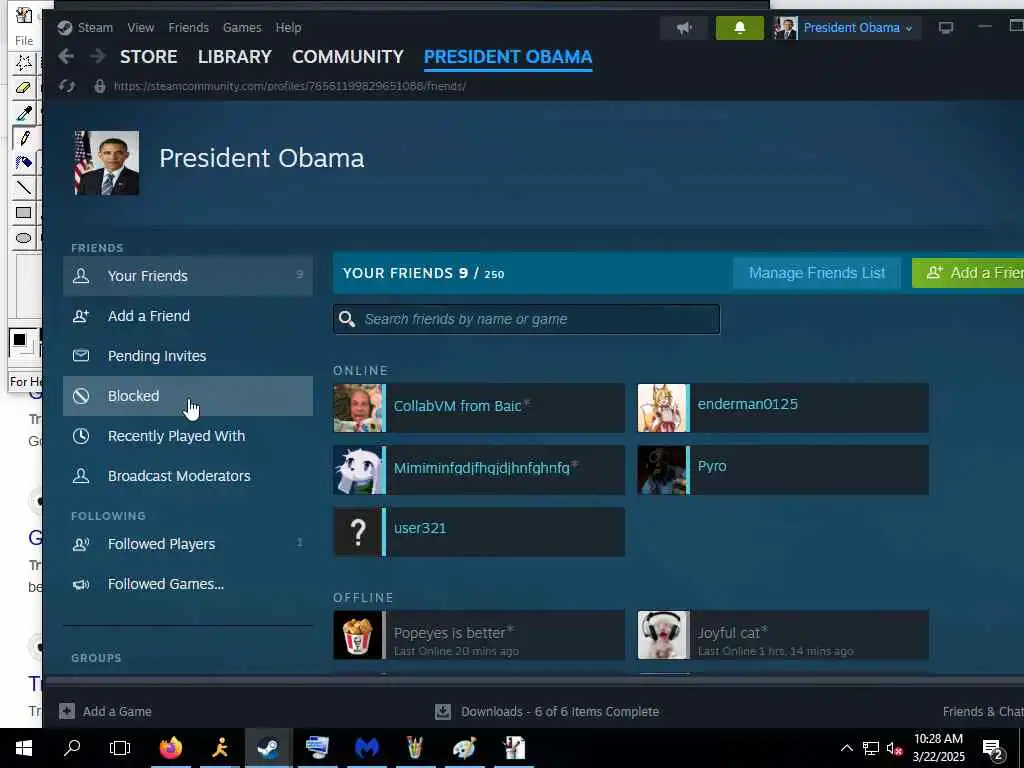Reload the page with the refresh icon
The image size is (1024, 768).
click(x=67, y=86)
